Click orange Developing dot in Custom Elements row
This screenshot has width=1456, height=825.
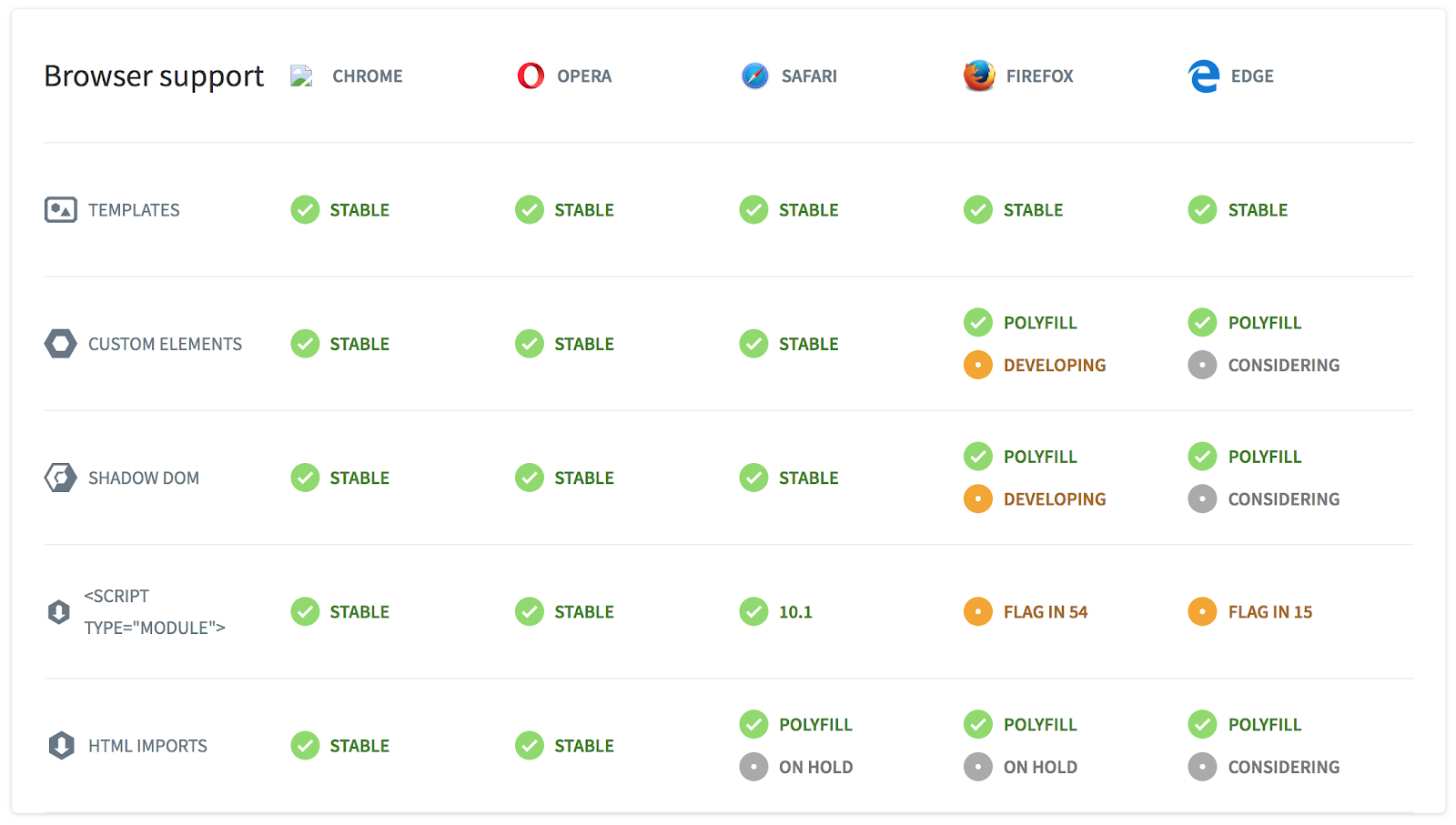click(978, 365)
